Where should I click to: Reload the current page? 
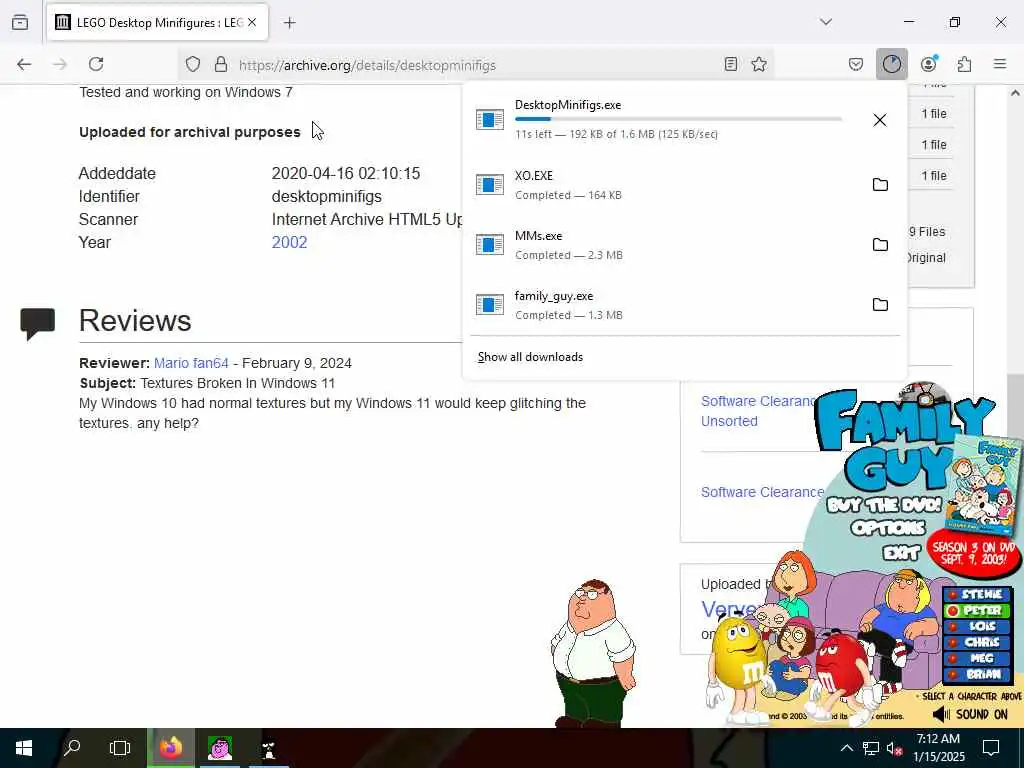pyautogui.click(x=96, y=64)
